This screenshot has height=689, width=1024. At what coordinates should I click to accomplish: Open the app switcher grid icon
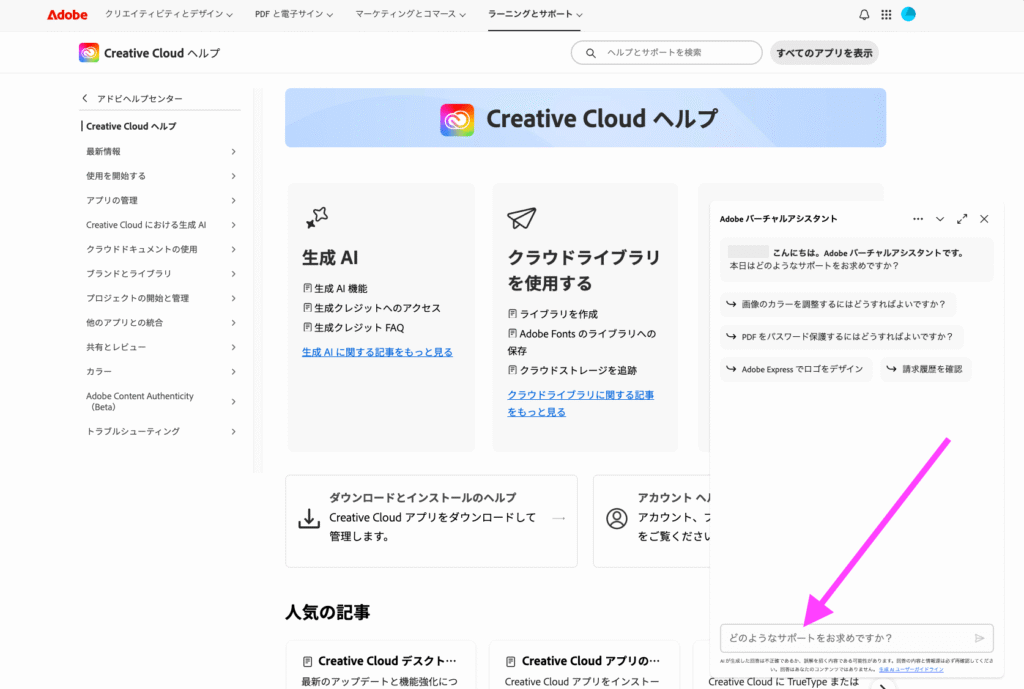(x=886, y=14)
